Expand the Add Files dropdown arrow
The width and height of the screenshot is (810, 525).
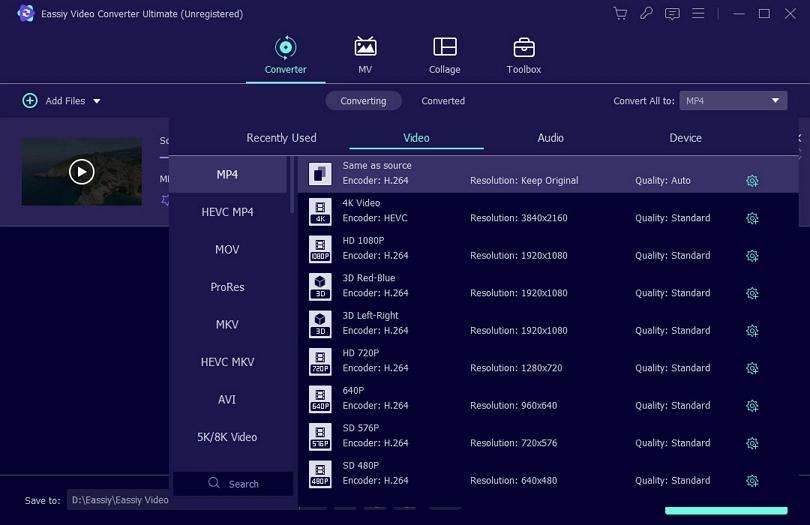click(x=97, y=101)
